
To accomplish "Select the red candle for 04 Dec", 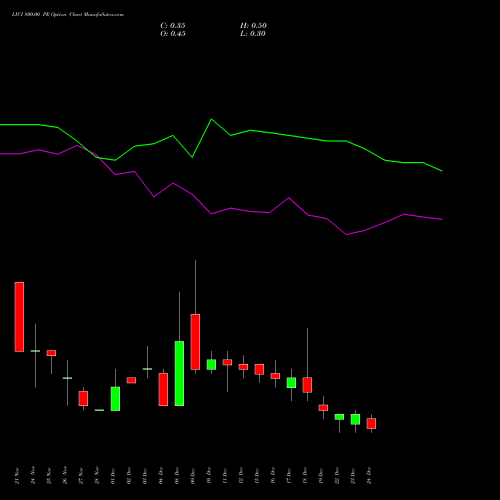I will click(x=163, y=389).
